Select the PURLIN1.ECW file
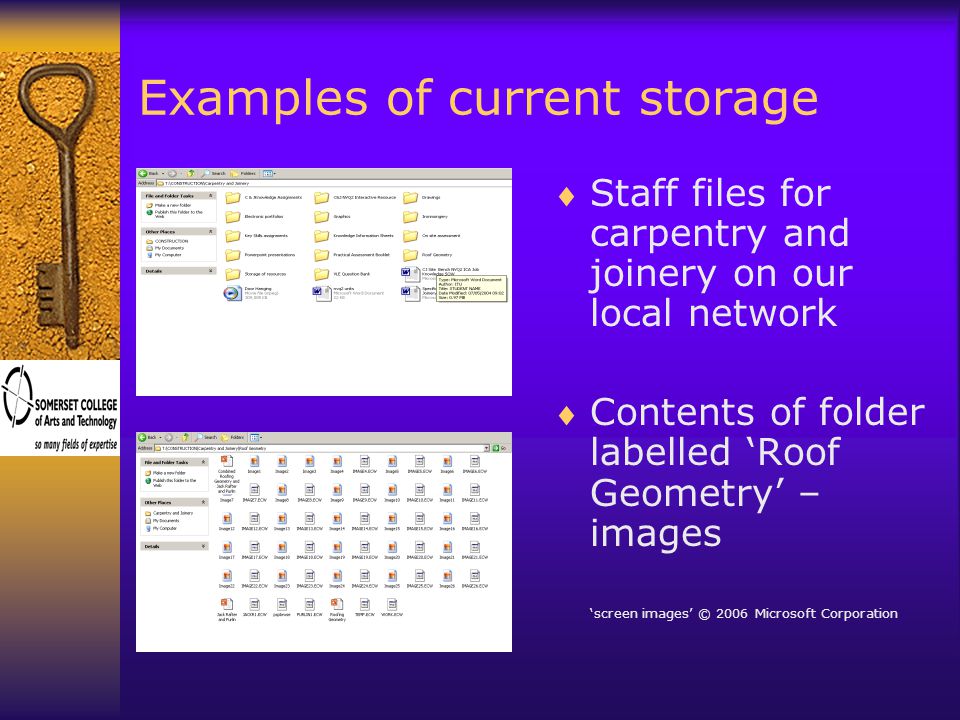The width and height of the screenshot is (960, 720). [x=309, y=608]
